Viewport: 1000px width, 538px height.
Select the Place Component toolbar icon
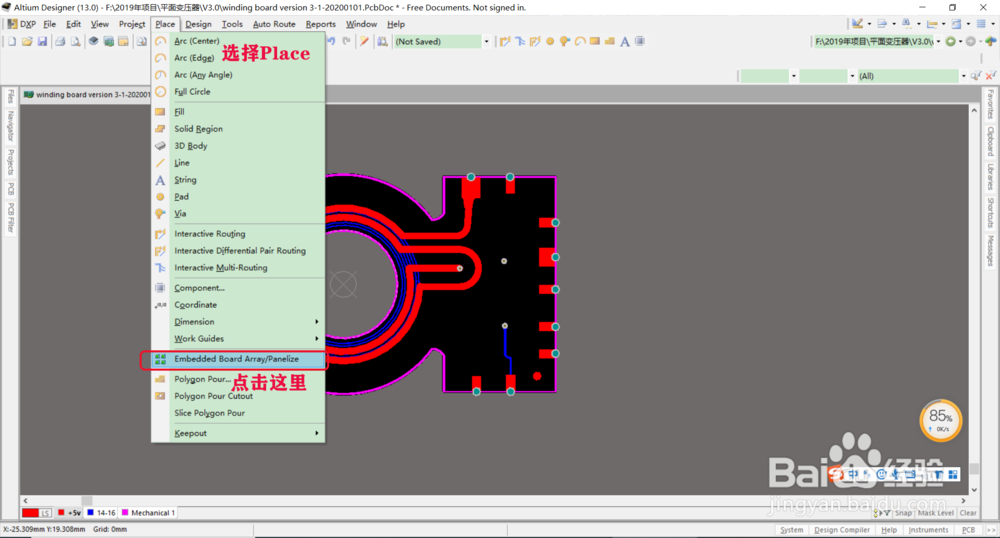coord(640,41)
